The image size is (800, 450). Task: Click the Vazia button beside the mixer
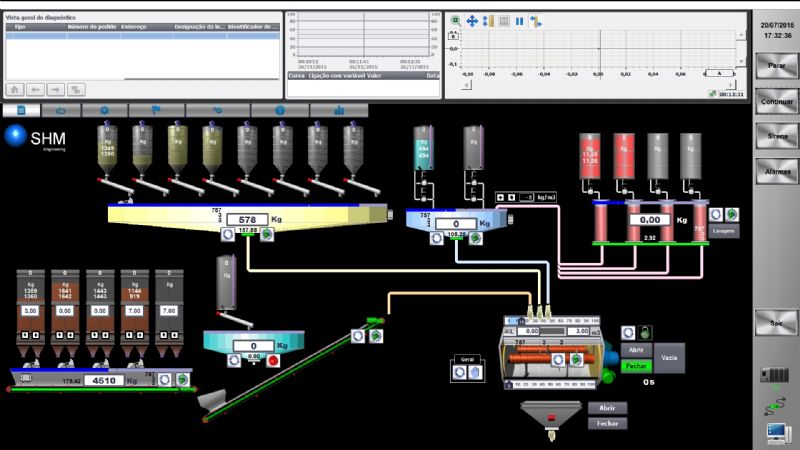click(x=670, y=357)
